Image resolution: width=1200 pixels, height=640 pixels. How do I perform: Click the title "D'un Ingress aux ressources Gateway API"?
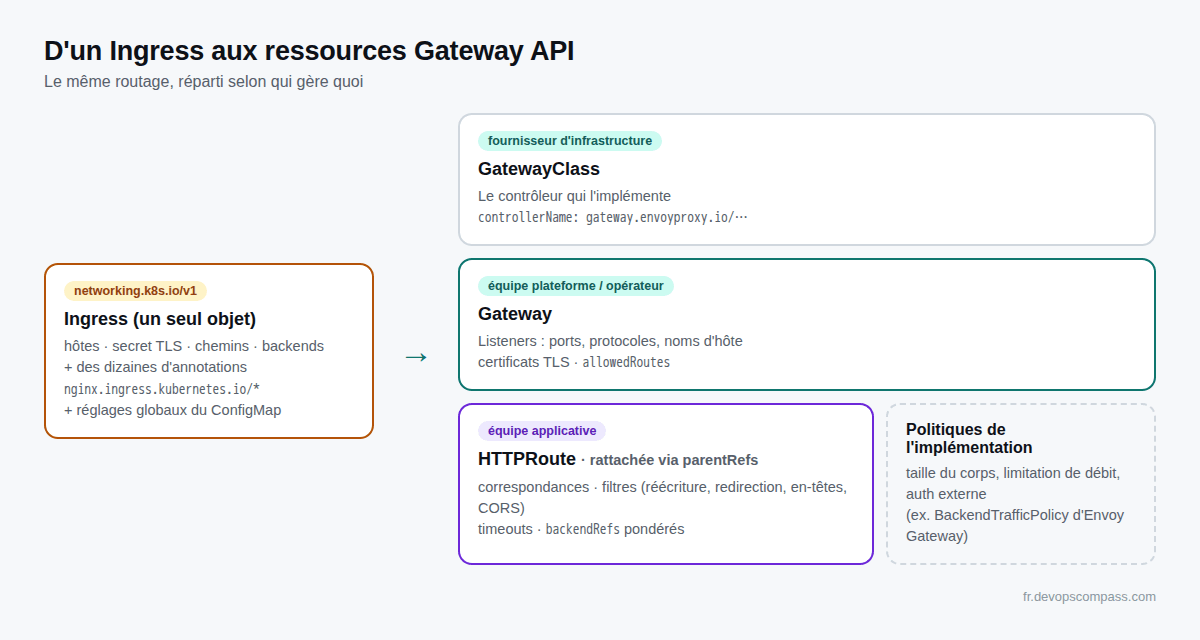pyautogui.click(x=309, y=52)
